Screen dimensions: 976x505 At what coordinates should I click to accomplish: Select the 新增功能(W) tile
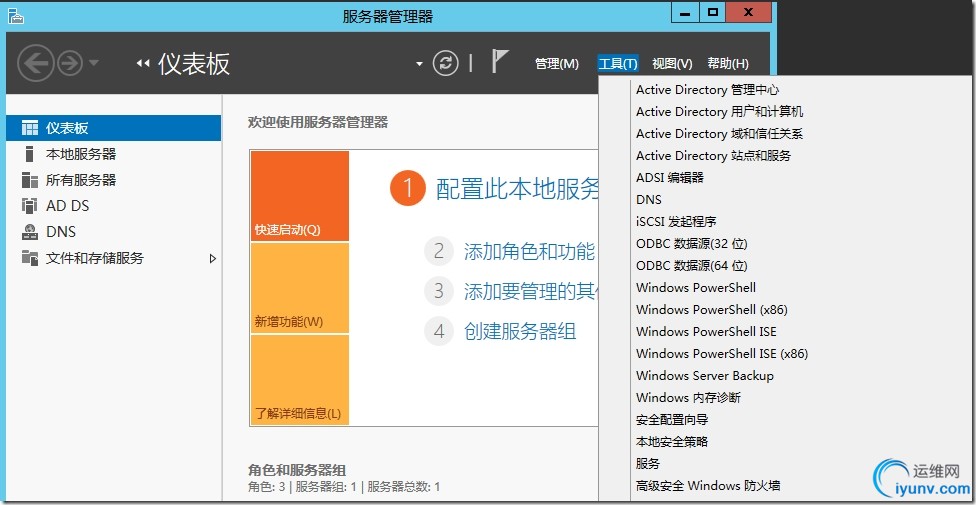299,288
